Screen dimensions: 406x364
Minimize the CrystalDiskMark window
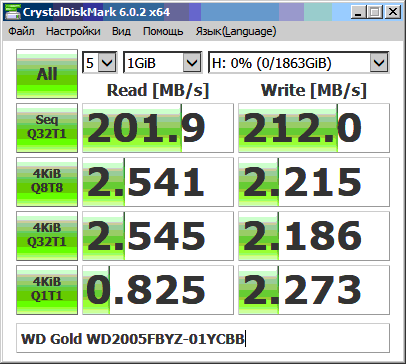click(359, 12)
